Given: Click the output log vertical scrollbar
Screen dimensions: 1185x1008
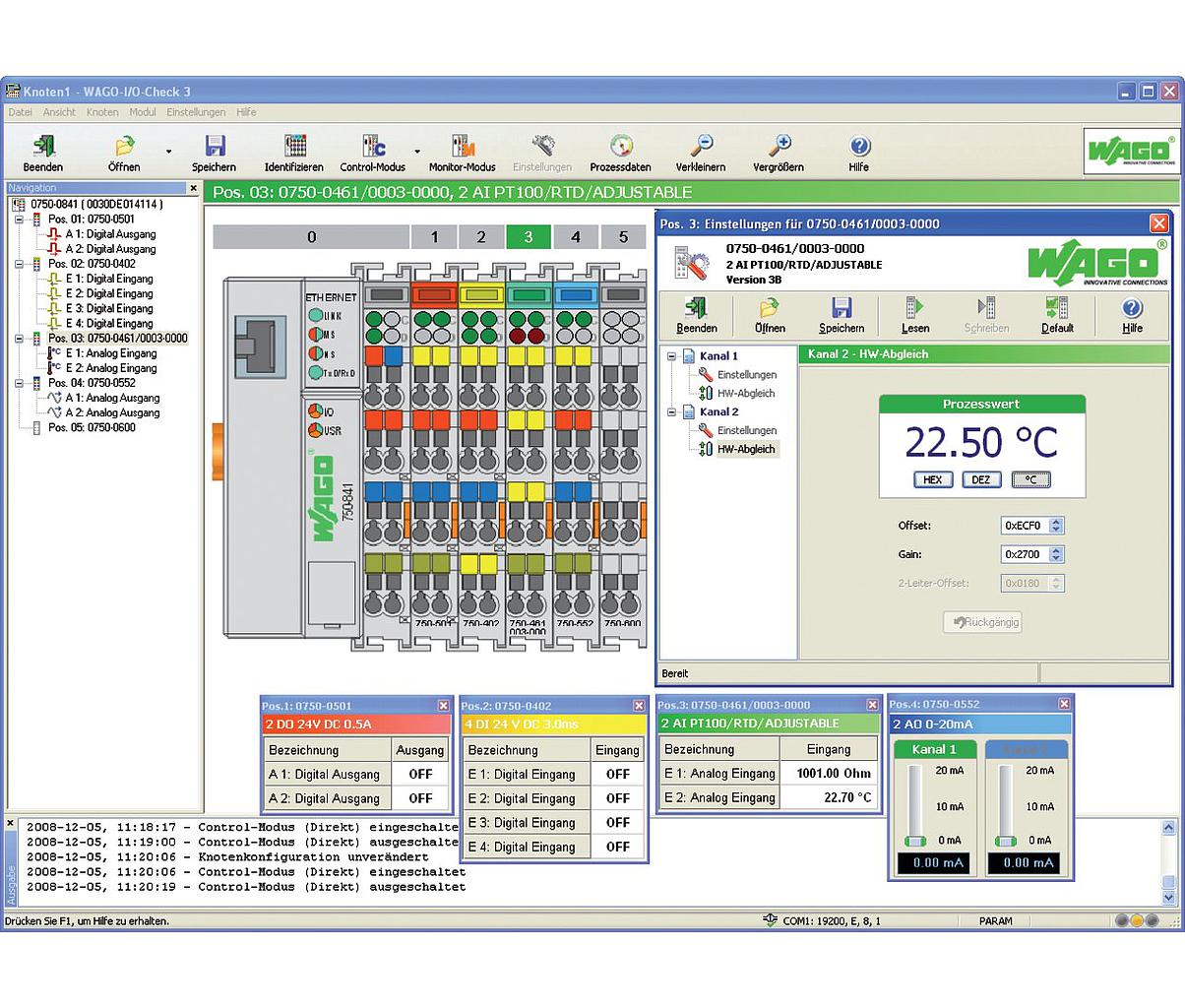Looking at the screenshot, I should pyautogui.click(x=1169, y=861).
